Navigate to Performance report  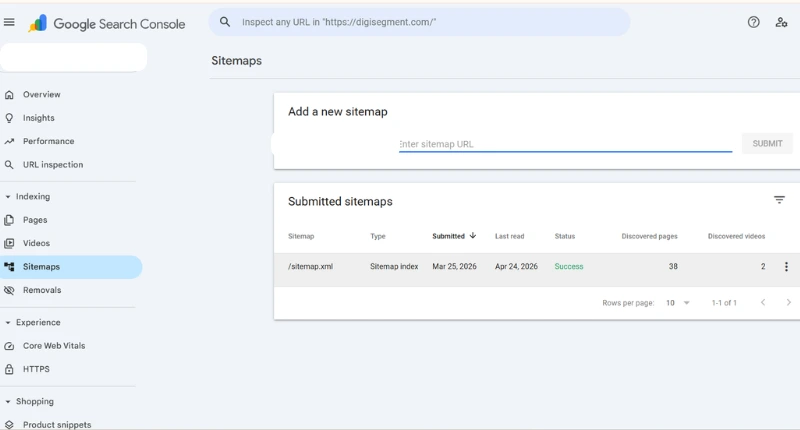pyautogui.click(x=48, y=141)
